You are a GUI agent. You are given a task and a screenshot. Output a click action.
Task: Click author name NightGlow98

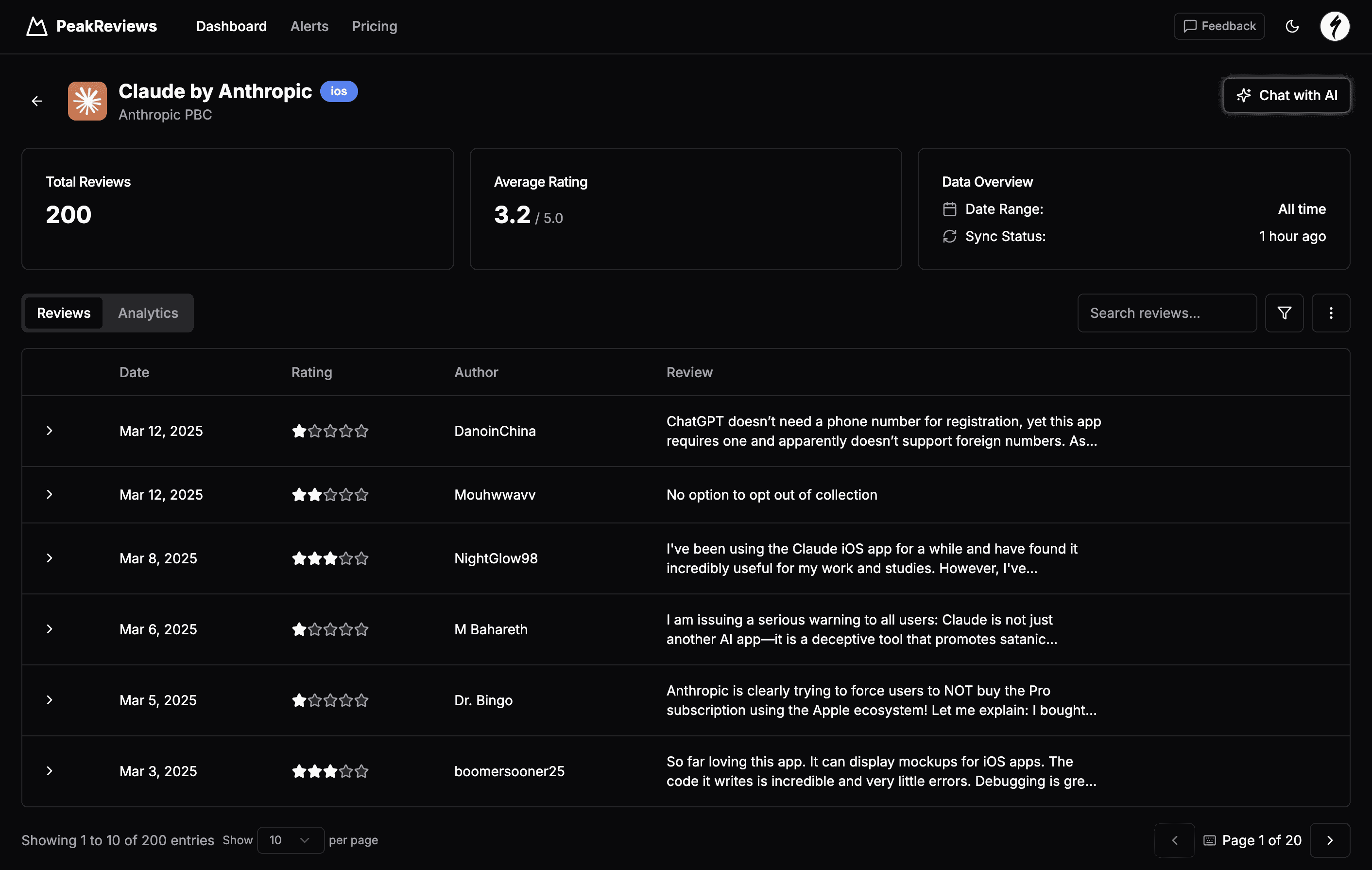click(x=496, y=558)
